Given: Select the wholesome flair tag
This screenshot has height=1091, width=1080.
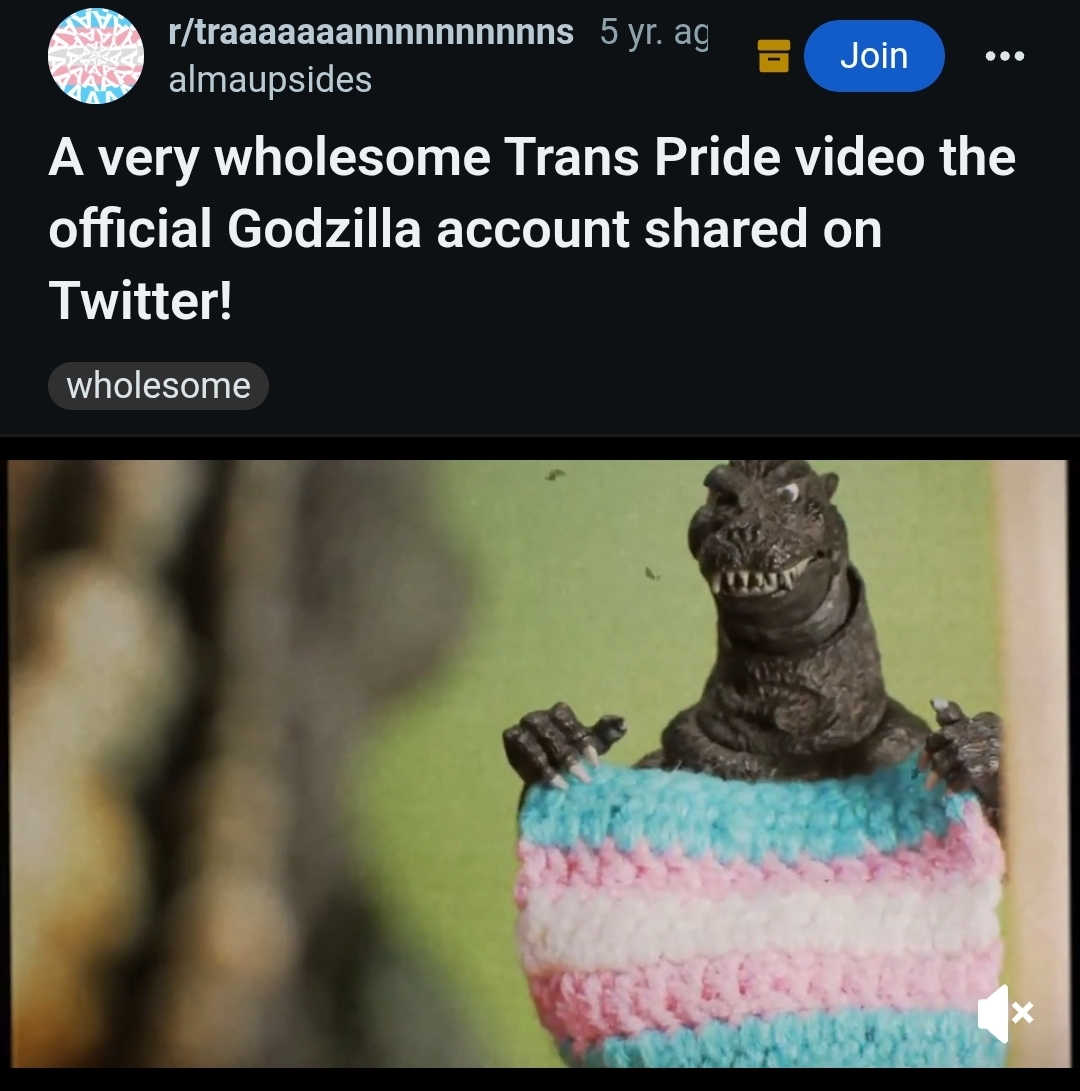Looking at the screenshot, I should [158, 385].
